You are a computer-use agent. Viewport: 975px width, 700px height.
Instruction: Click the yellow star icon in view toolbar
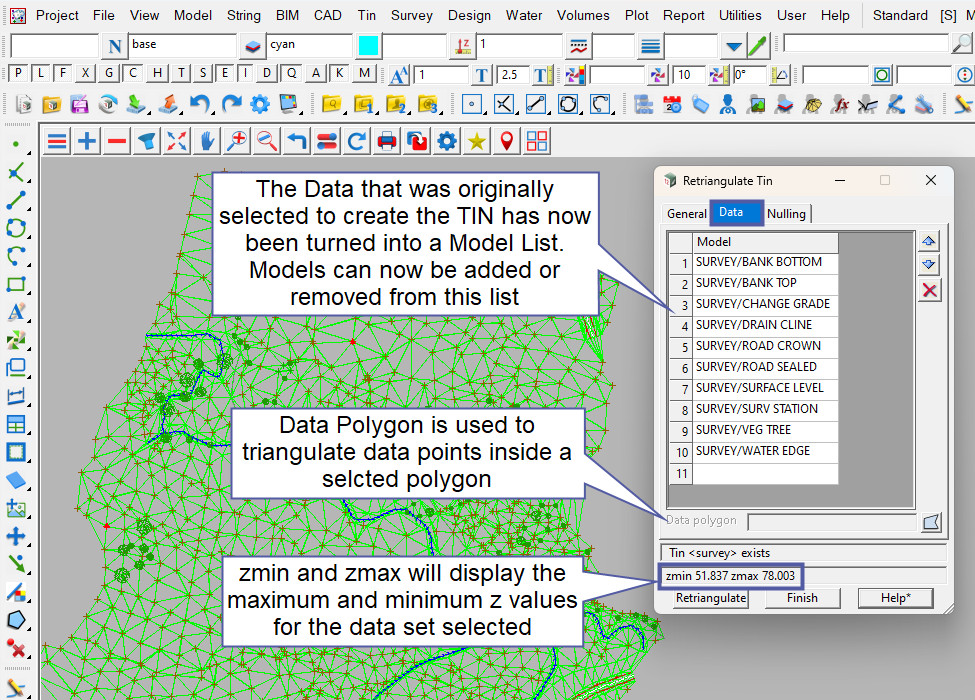(477, 141)
